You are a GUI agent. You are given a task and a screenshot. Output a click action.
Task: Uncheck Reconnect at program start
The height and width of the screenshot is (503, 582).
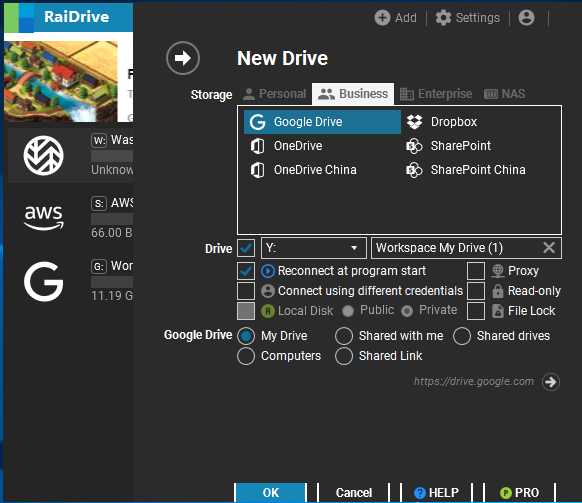pos(246,271)
